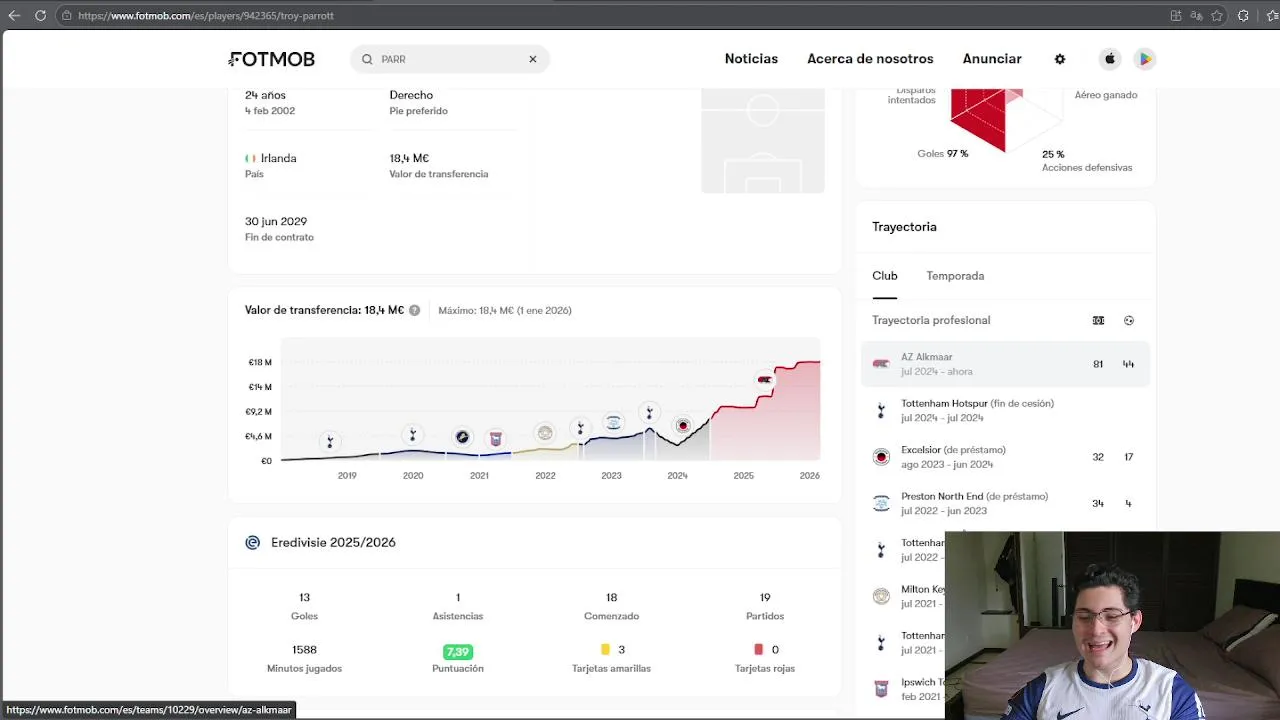Switch to the Temporada tab
The height and width of the screenshot is (720, 1280).
(x=955, y=276)
